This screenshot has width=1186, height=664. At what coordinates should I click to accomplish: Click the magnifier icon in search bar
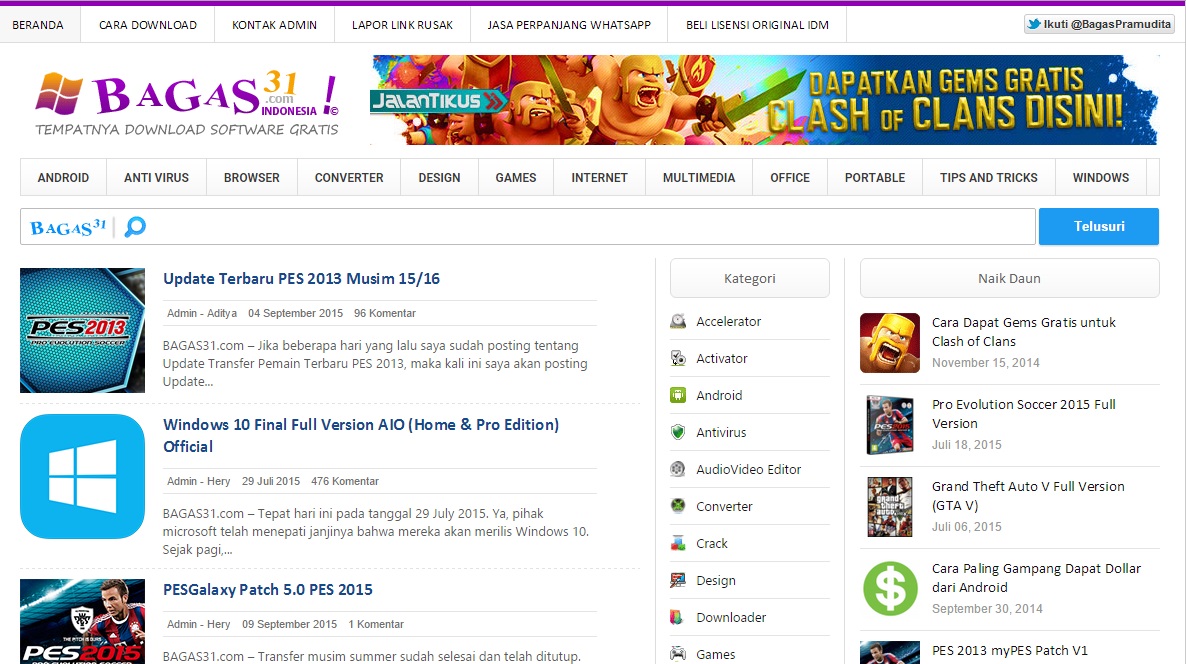point(135,226)
